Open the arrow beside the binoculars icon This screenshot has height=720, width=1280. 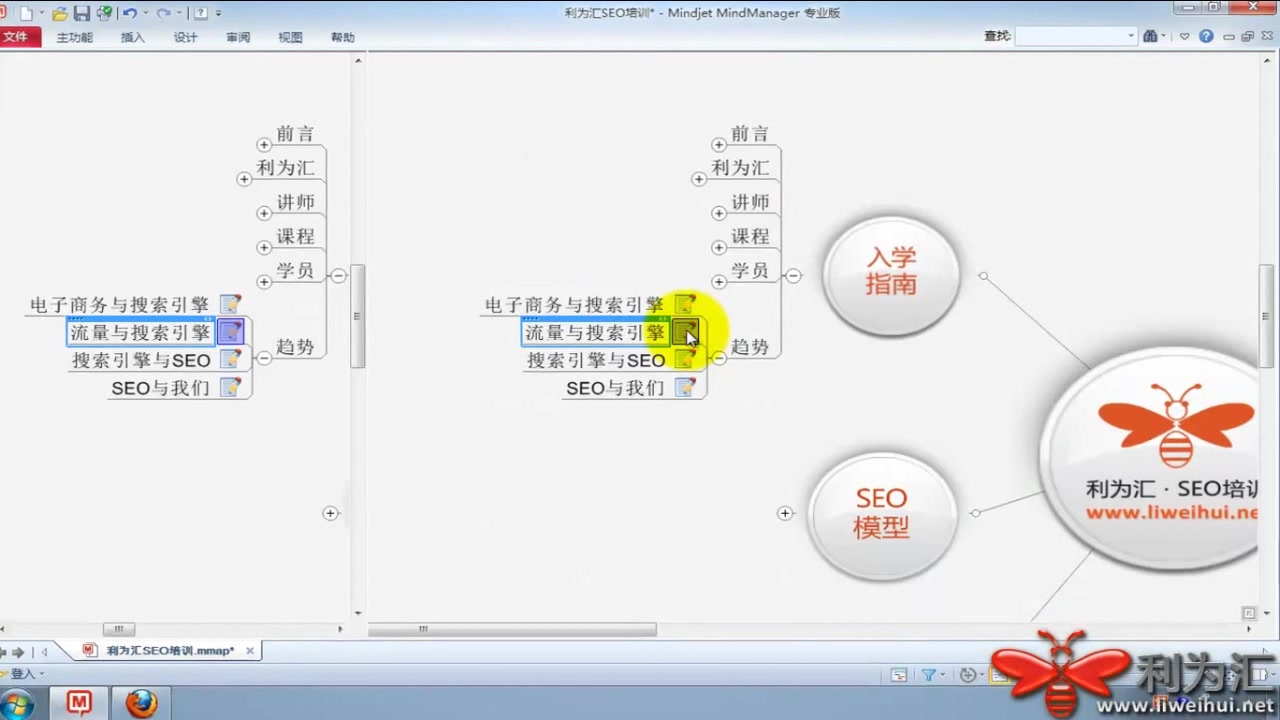tap(1164, 37)
